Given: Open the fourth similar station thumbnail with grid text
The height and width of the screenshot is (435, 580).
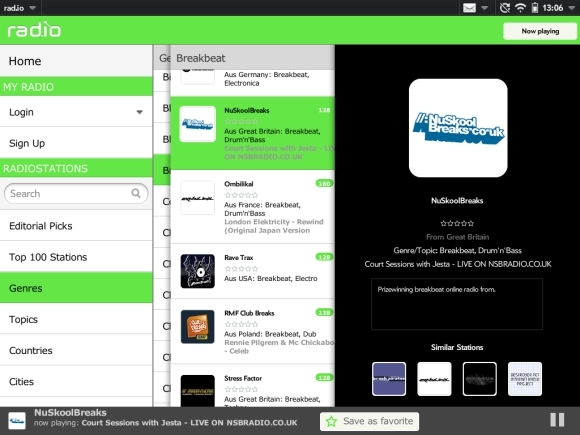Looking at the screenshot, I should tap(525, 379).
